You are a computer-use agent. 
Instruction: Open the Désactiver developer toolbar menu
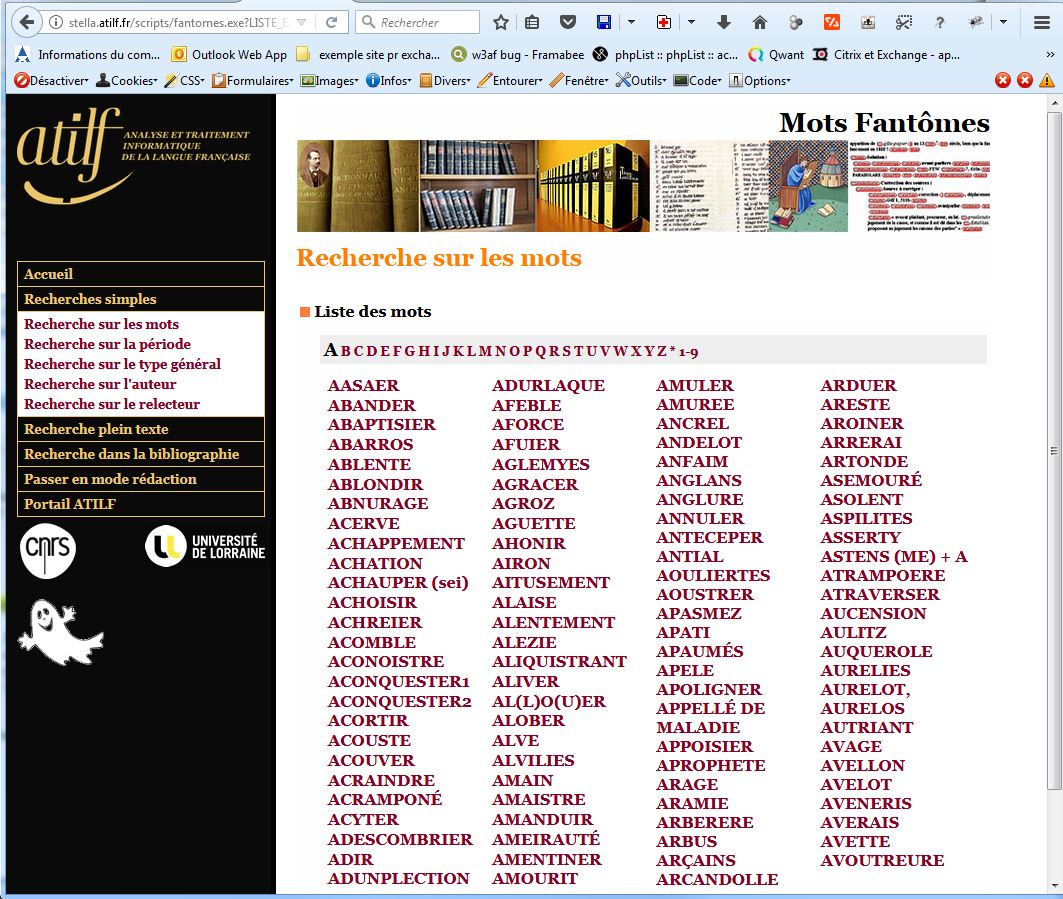point(52,81)
